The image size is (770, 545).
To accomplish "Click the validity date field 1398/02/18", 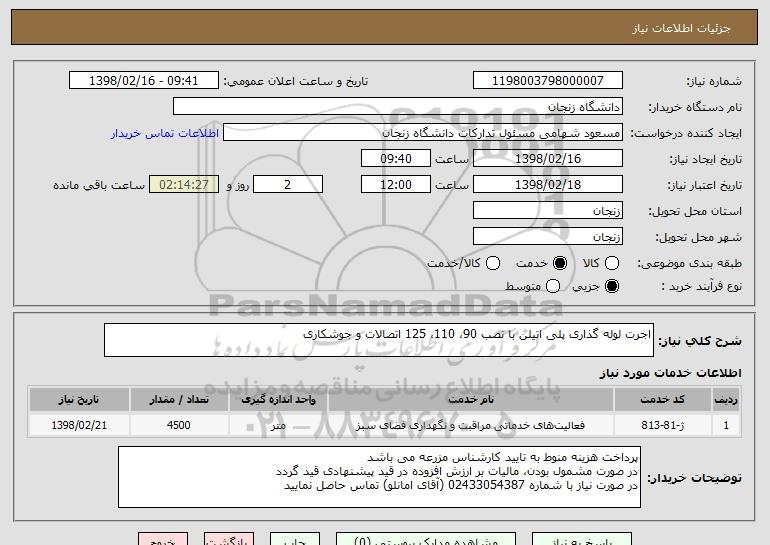I will 548,185.
